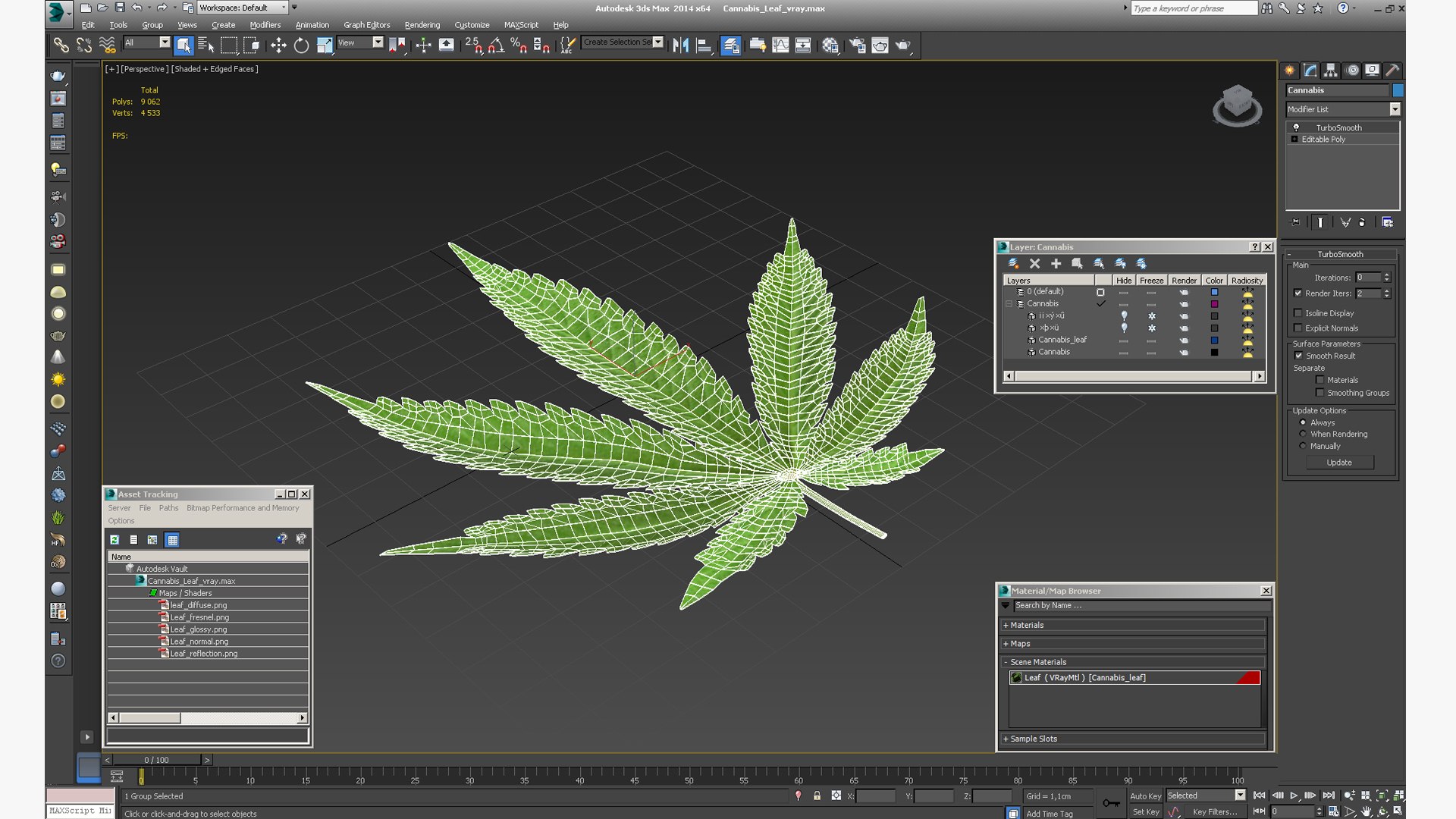1456x819 pixels.
Task: Open the Render Setup dialog
Action: (857, 45)
